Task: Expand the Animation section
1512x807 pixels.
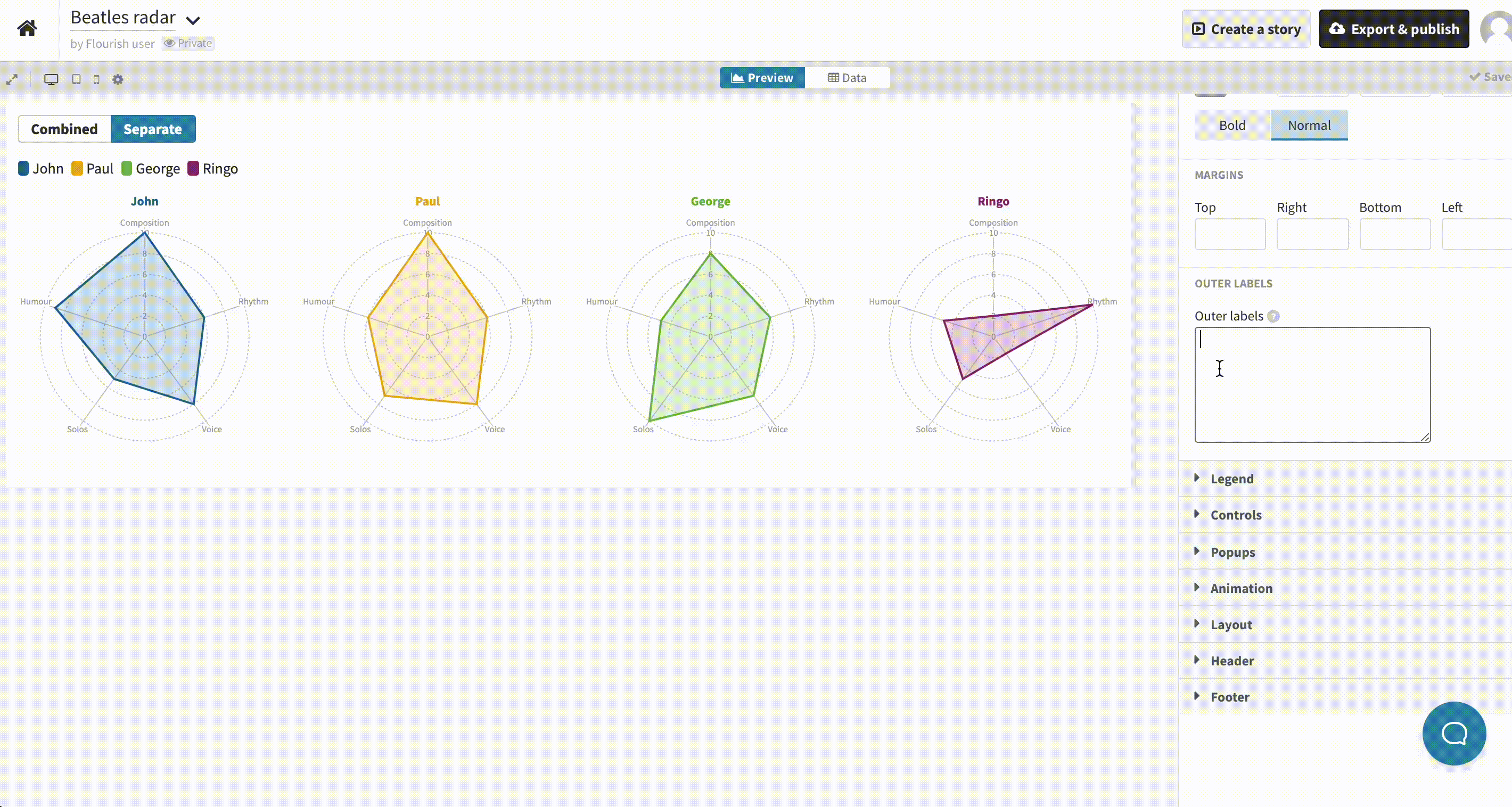Action: coord(1241,588)
